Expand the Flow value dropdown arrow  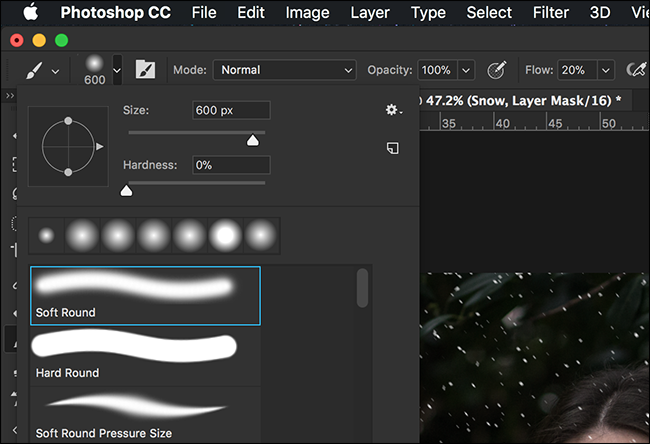(606, 70)
